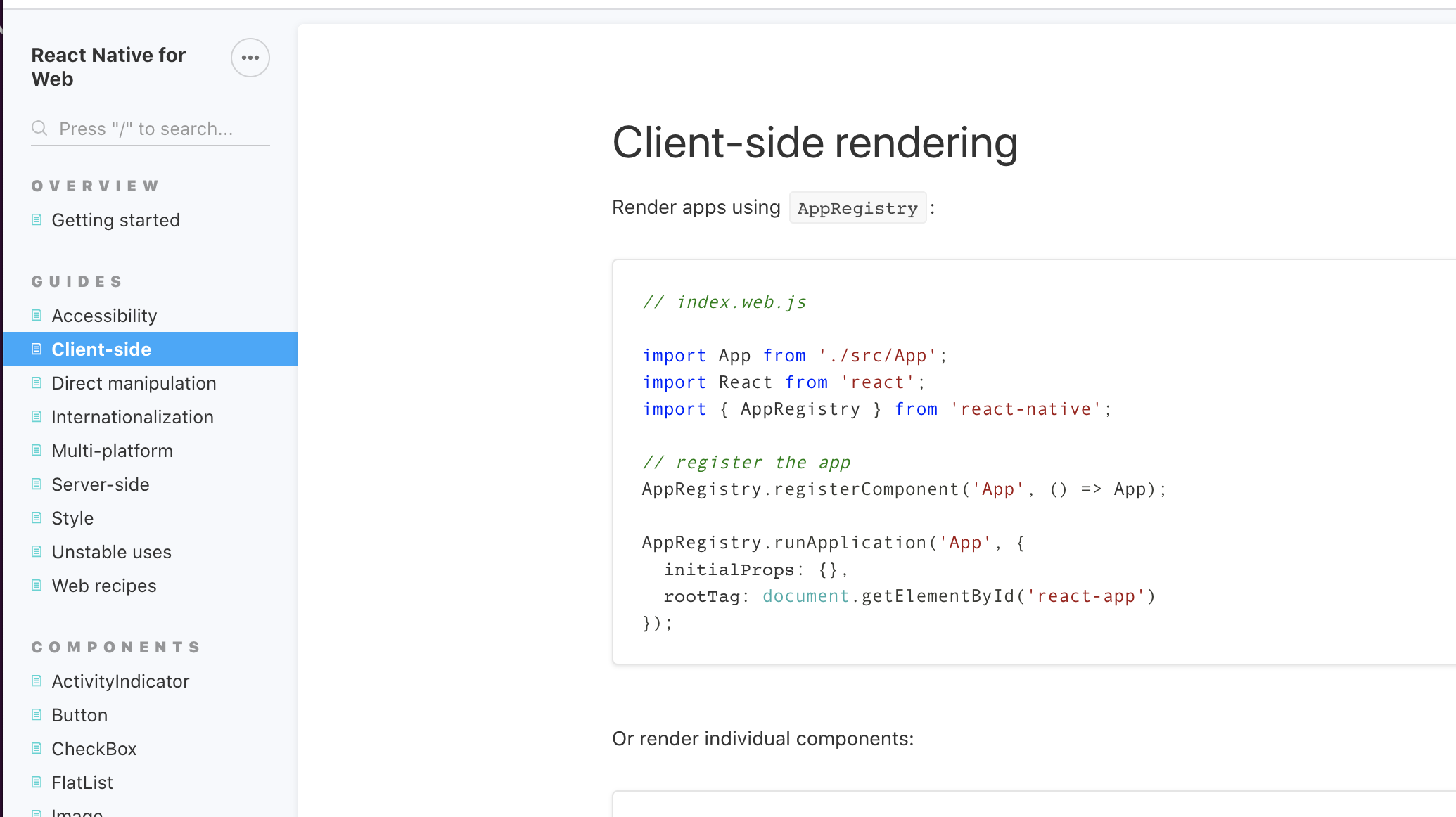Open the Getting started page
Viewport: 1456px width, 817px height.
coord(115,219)
